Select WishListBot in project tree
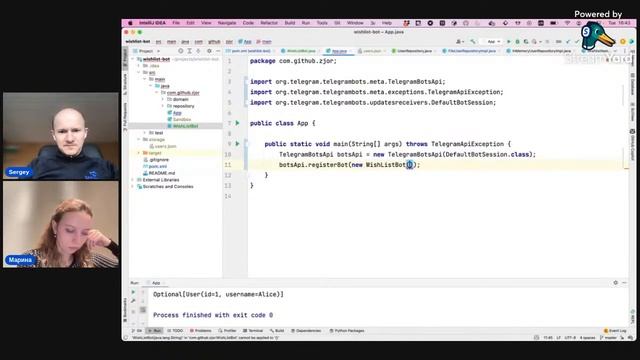Viewport: 640px width, 360px height. (185, 126)
